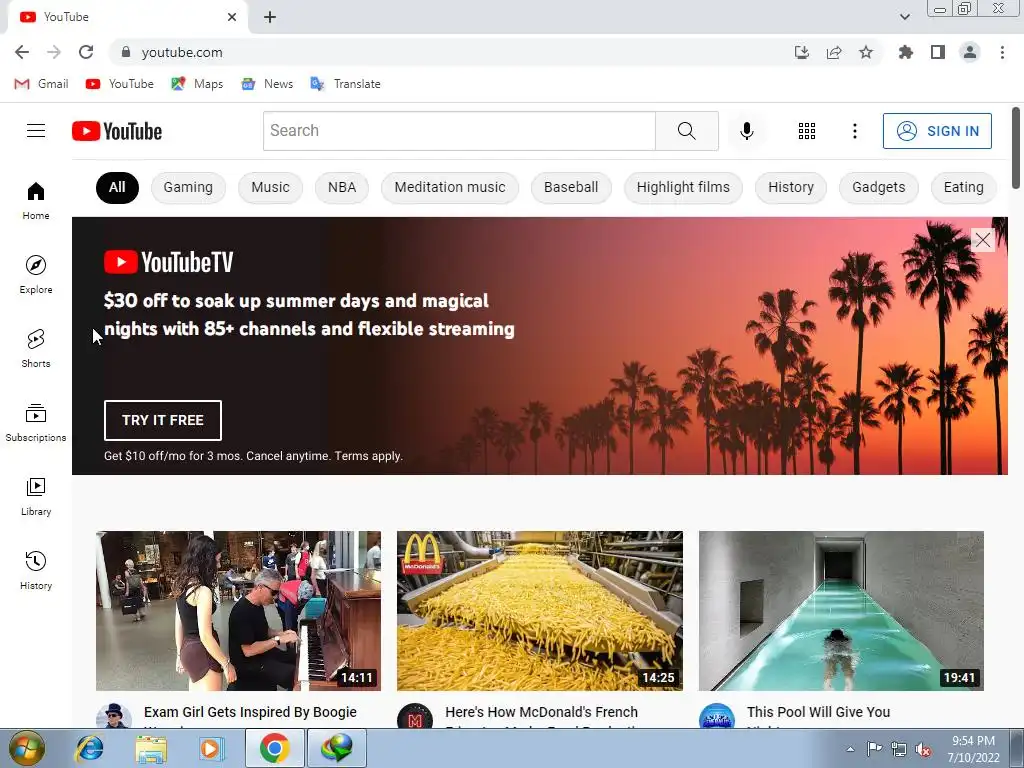Open the pool video thumbnail
Viewport: 1024px width, 768px height.
(841, 611)
